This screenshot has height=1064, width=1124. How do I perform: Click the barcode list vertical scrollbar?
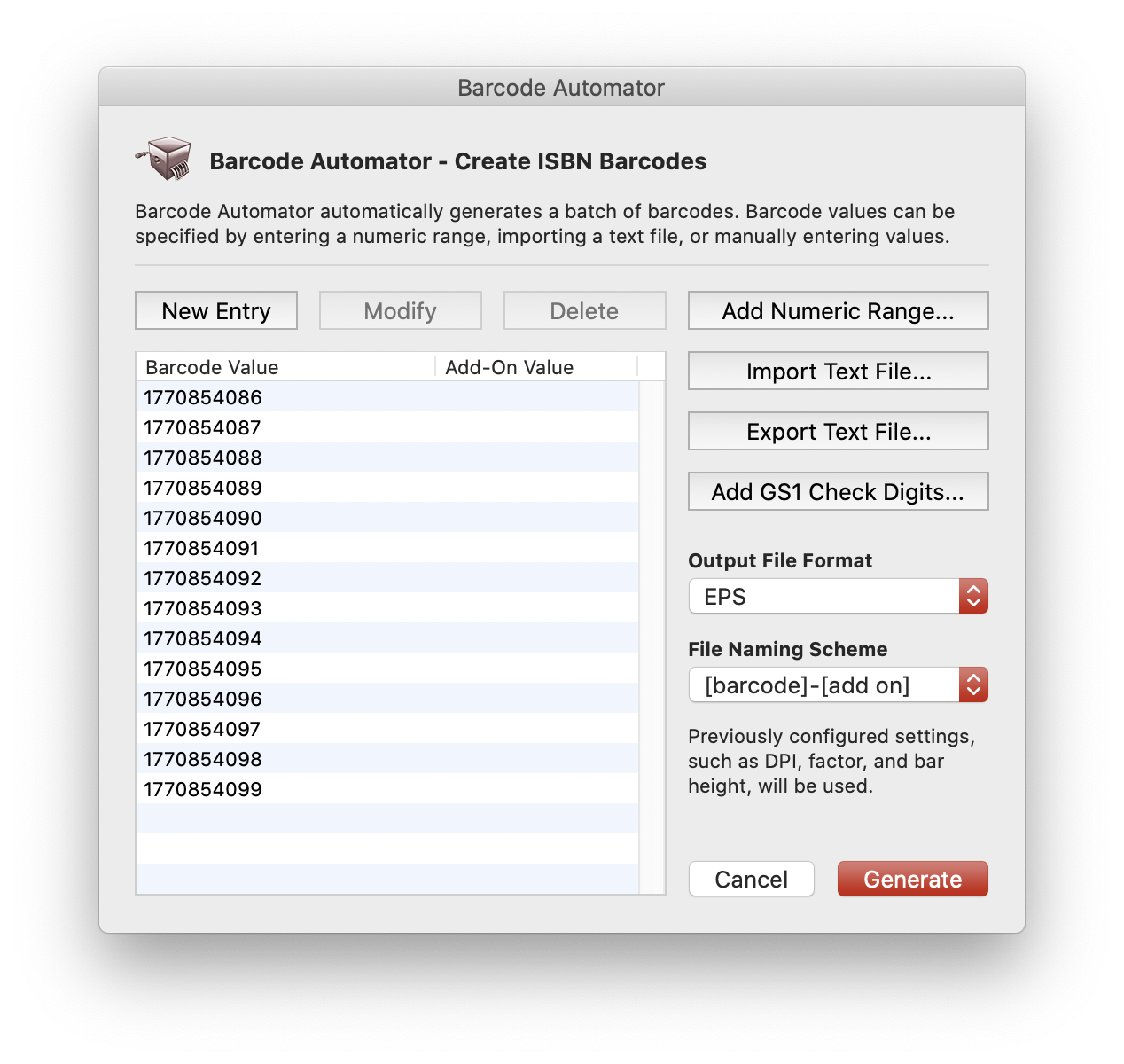652,638
